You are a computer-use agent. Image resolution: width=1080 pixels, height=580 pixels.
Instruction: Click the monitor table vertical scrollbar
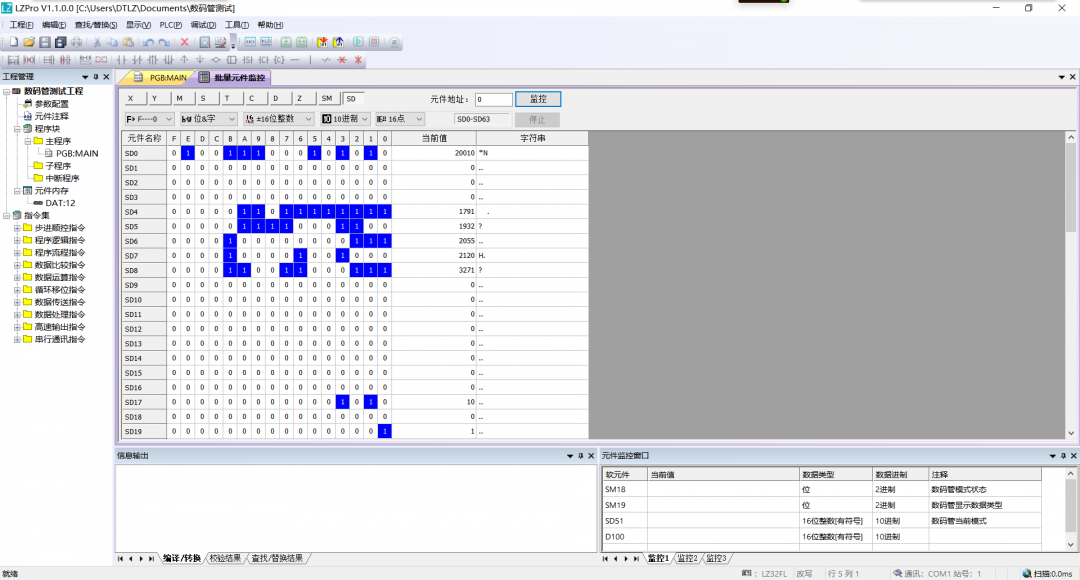1072,200
